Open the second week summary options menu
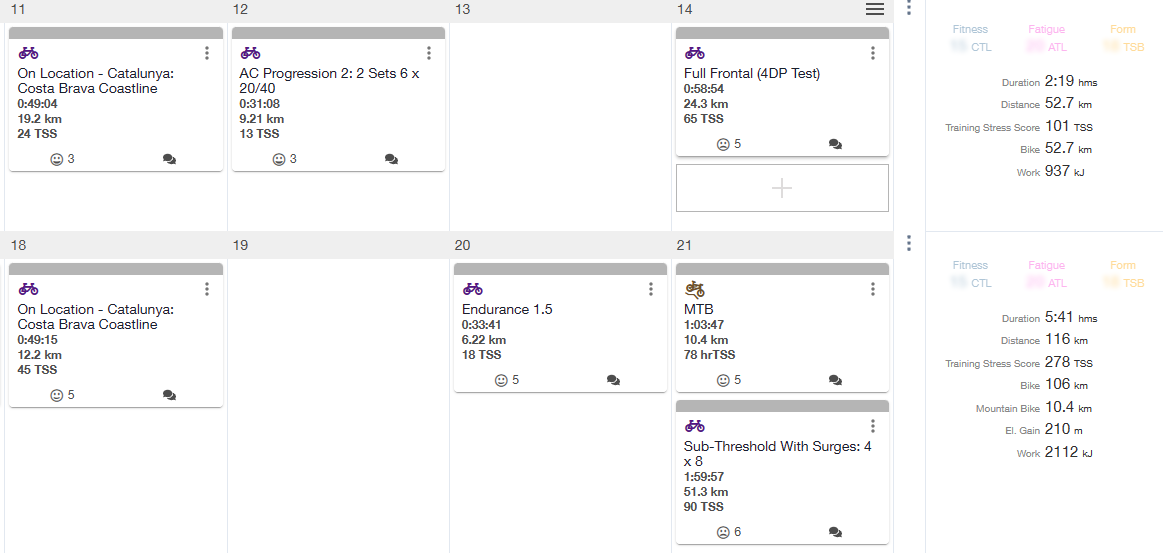Image resolution: width=1163 pixels, height=553 pixels. [x=909, y=243]
